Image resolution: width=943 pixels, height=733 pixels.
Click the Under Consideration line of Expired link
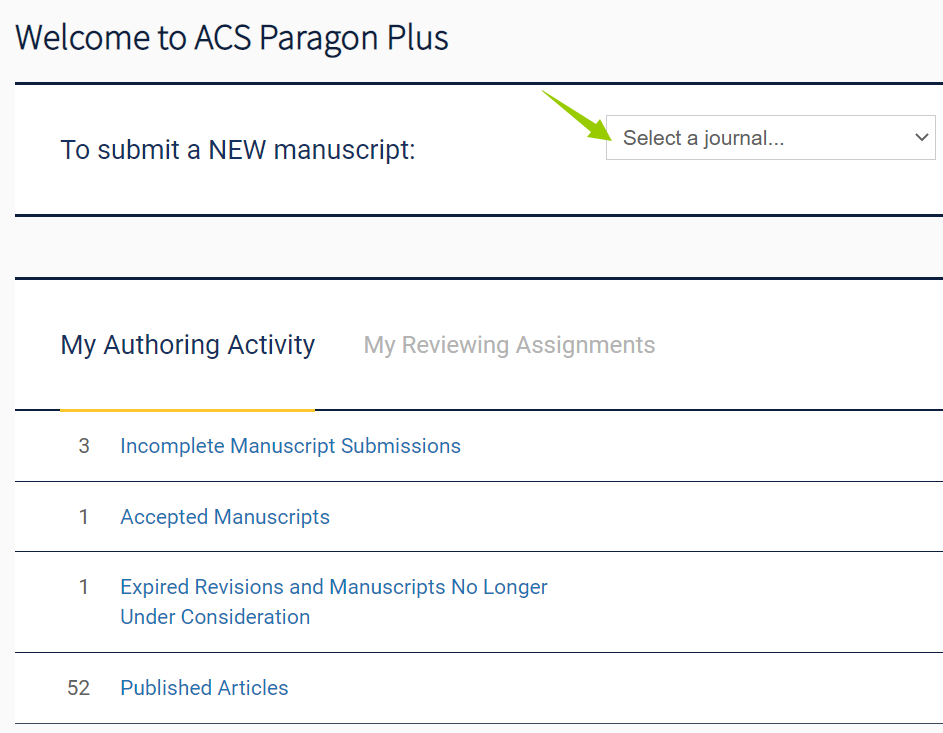(x=215, y=617)
